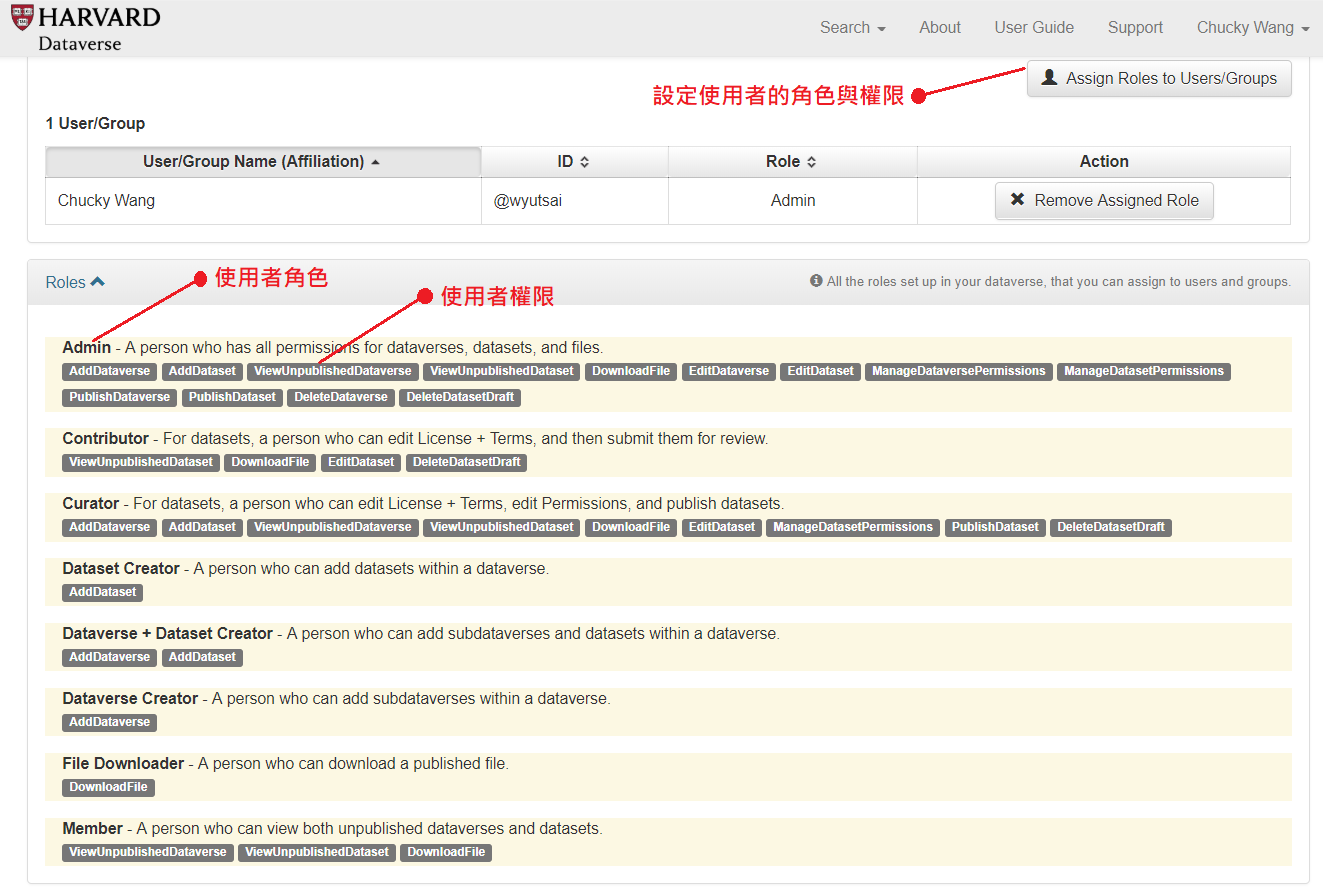The image size is (1323, 893).
Task: Click Admin's DeleteDatasetDraft permission tag
Action: (461, 397)
